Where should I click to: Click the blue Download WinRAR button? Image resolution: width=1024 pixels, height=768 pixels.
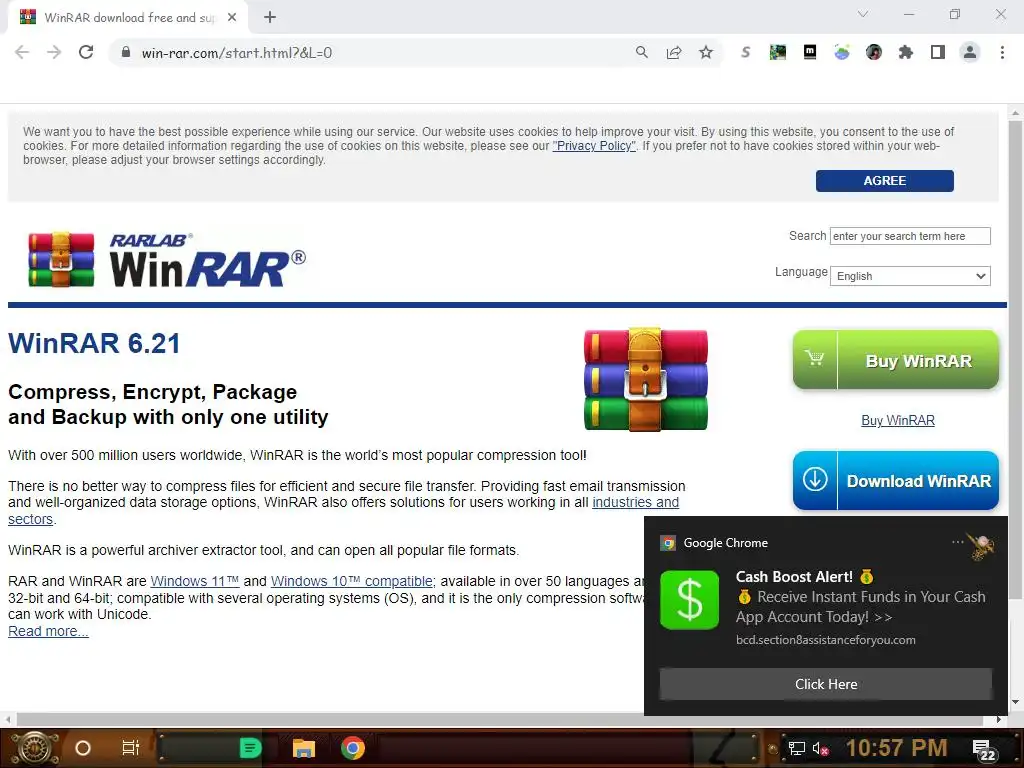[895, 481]
